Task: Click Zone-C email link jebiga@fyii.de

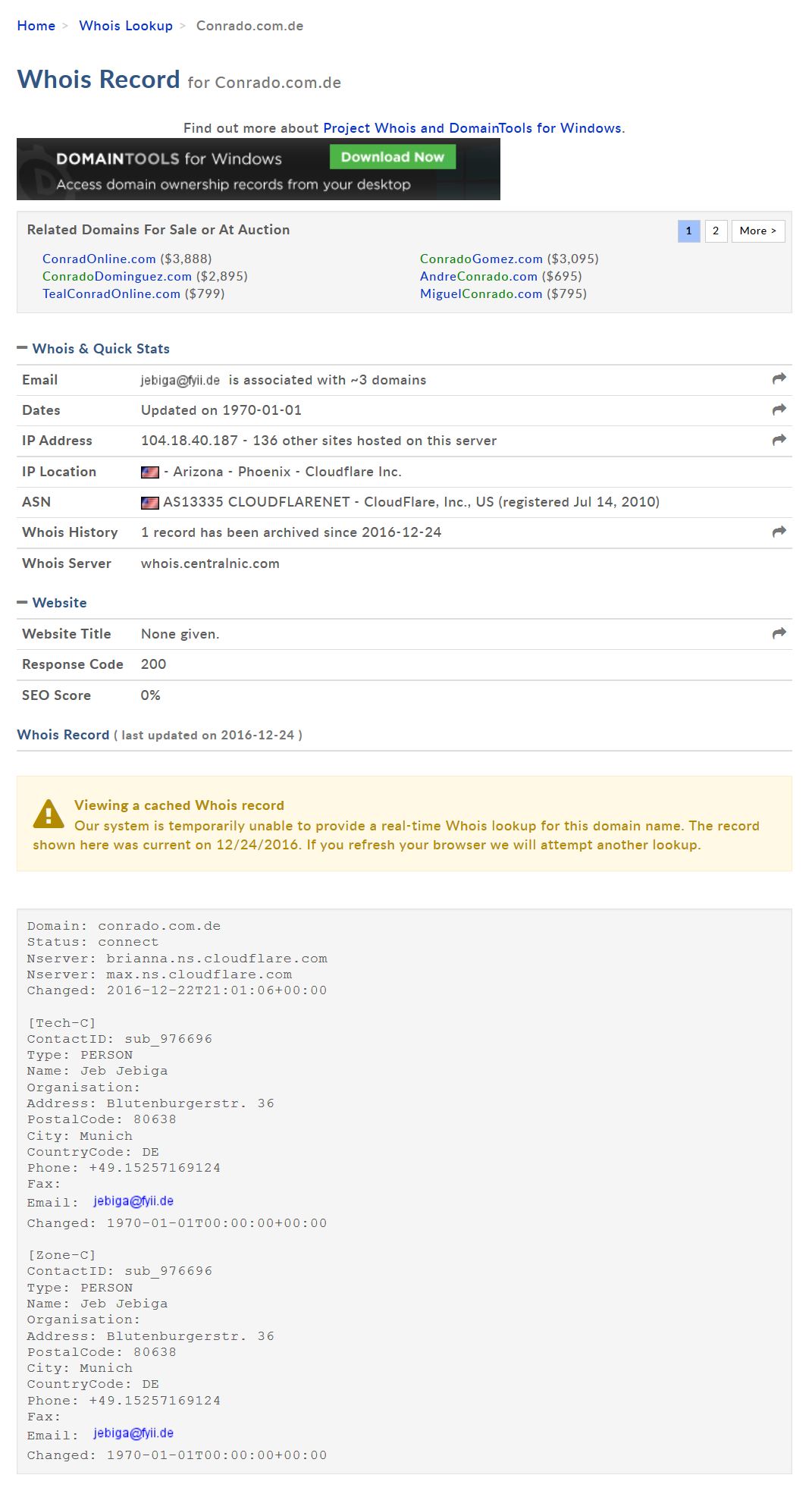Action: pos(133,1433)
